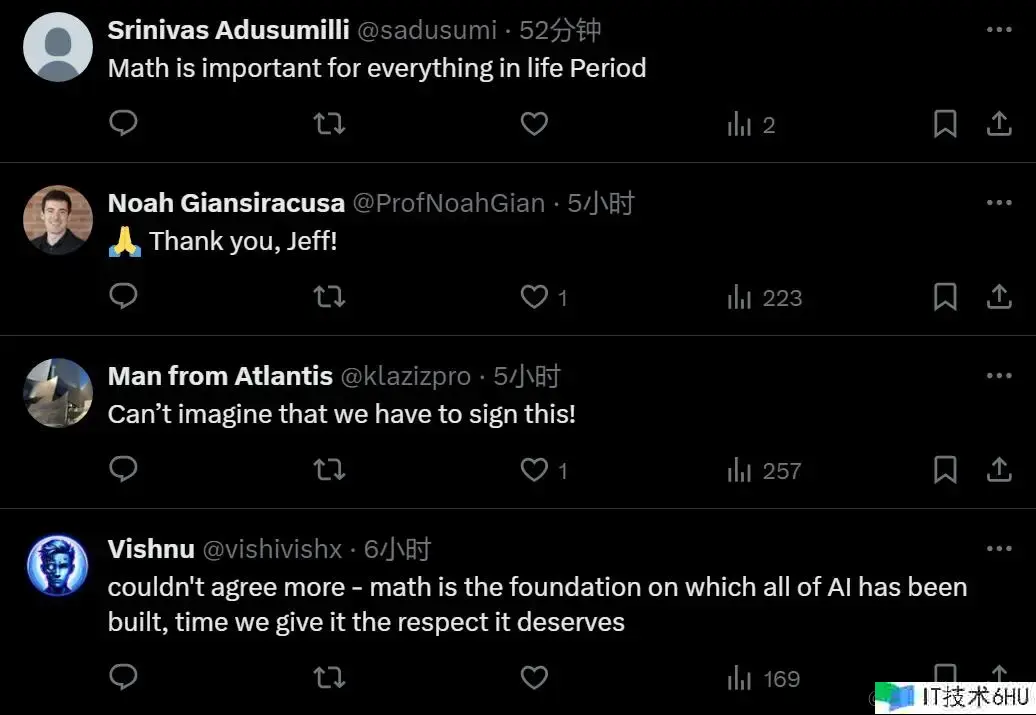Viewport: 1036px width, 715px height.
Task: Reply to Vishnu's tweet about AI
Action: 123,678
